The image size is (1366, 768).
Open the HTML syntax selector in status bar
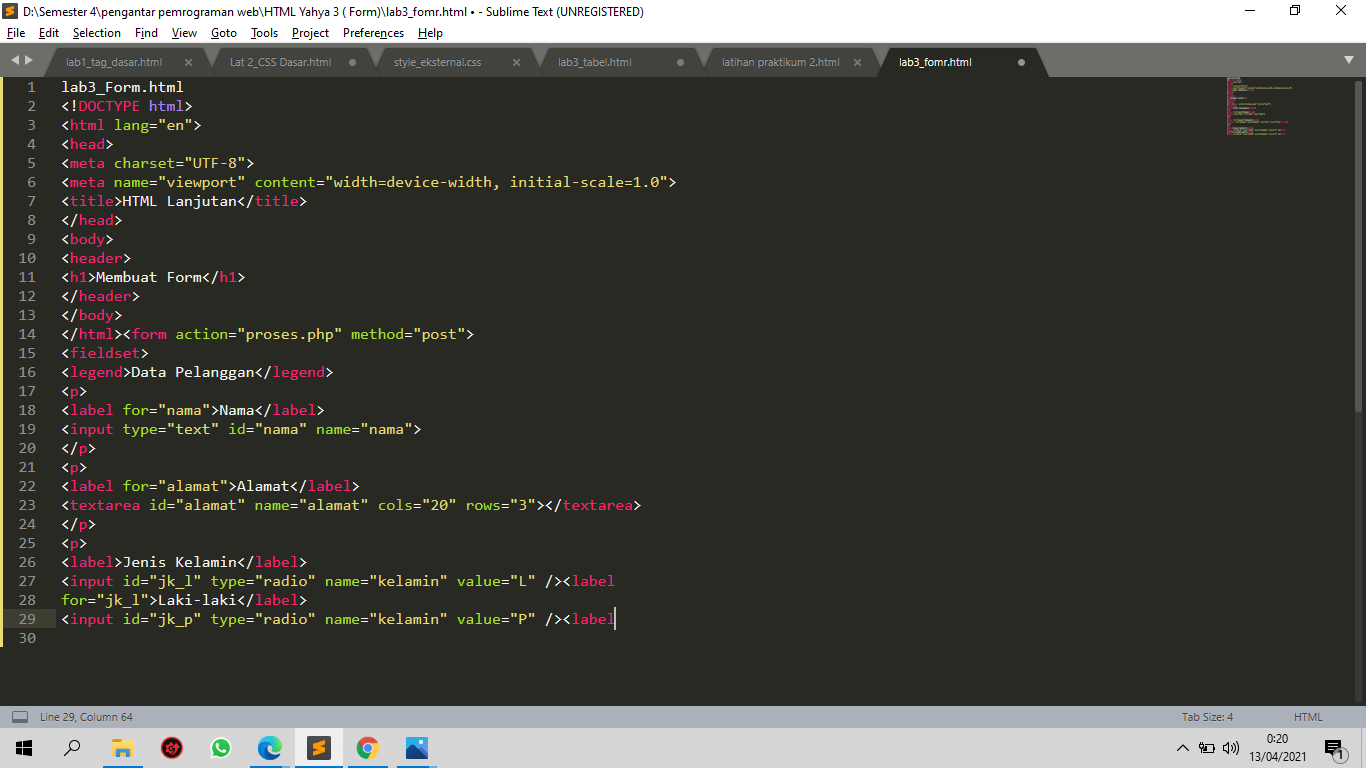[x=1307, y=717]
